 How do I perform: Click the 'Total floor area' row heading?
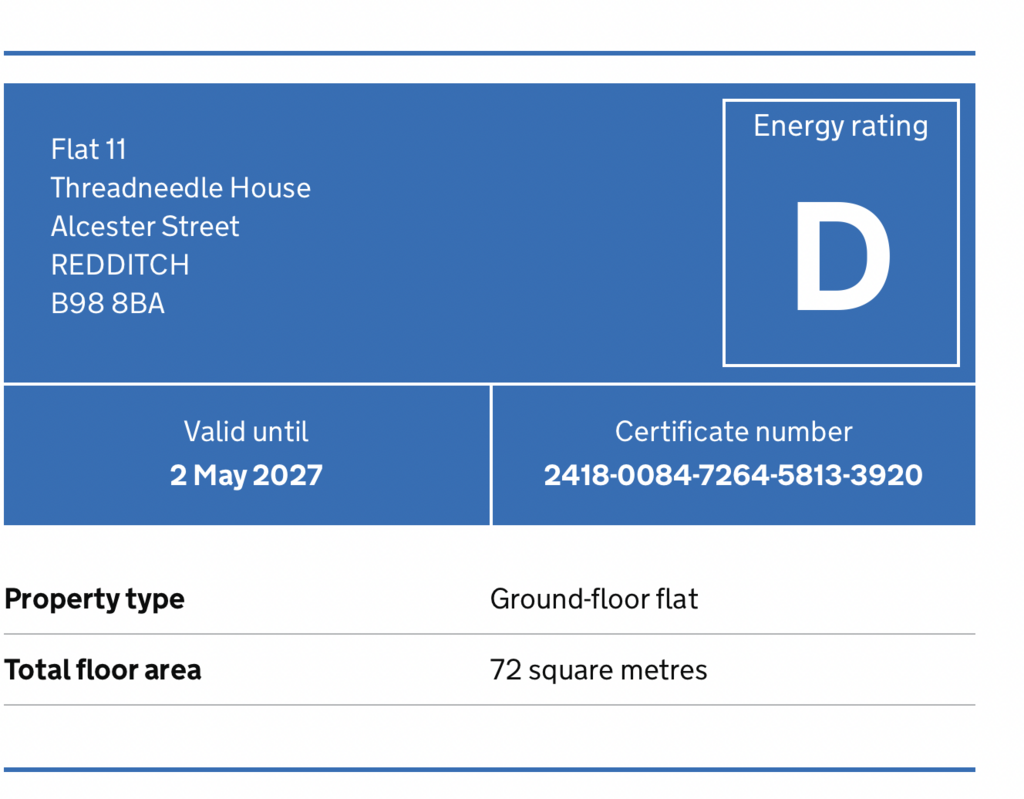click(103, 670)
